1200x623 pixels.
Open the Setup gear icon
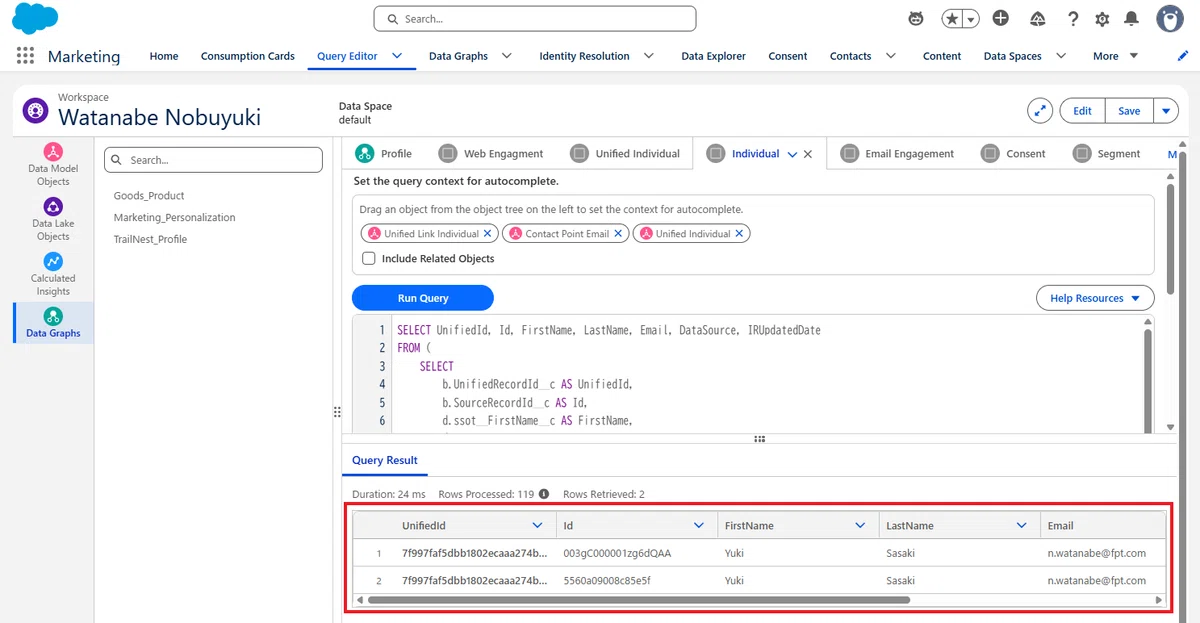pos(1102,18)
